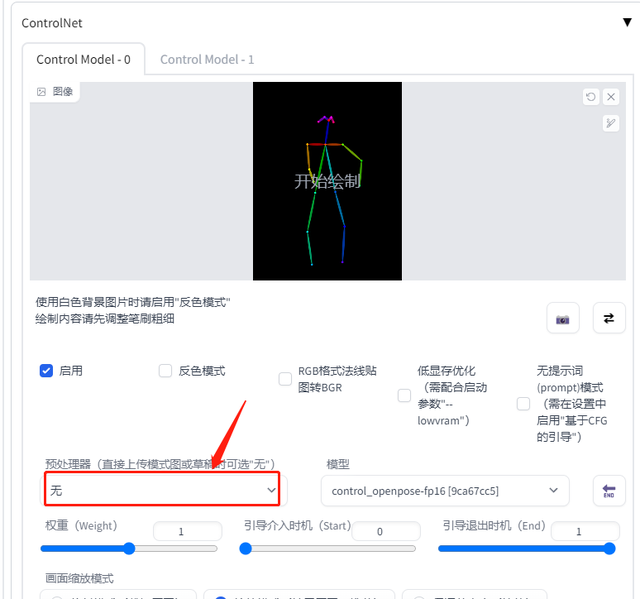Screen dimensions: 640x599
Task: Click the 权重 Weight slider handle
Action: click(x=129, y=548)
